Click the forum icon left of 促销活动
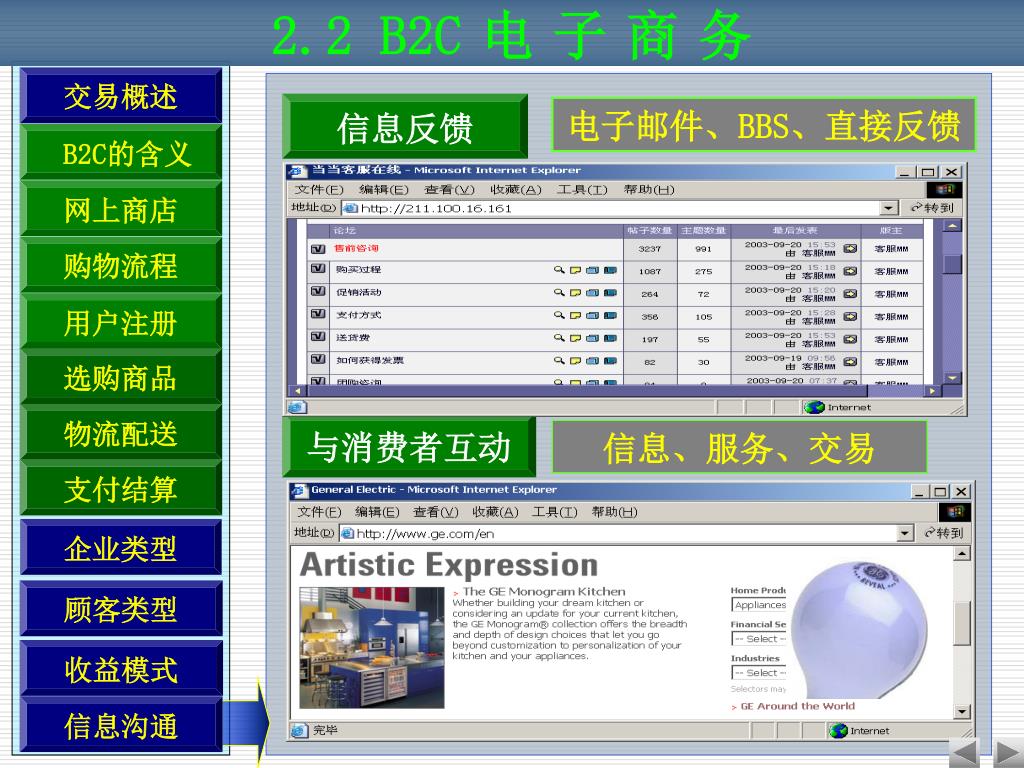The image size is (1024, 768). 318,291
